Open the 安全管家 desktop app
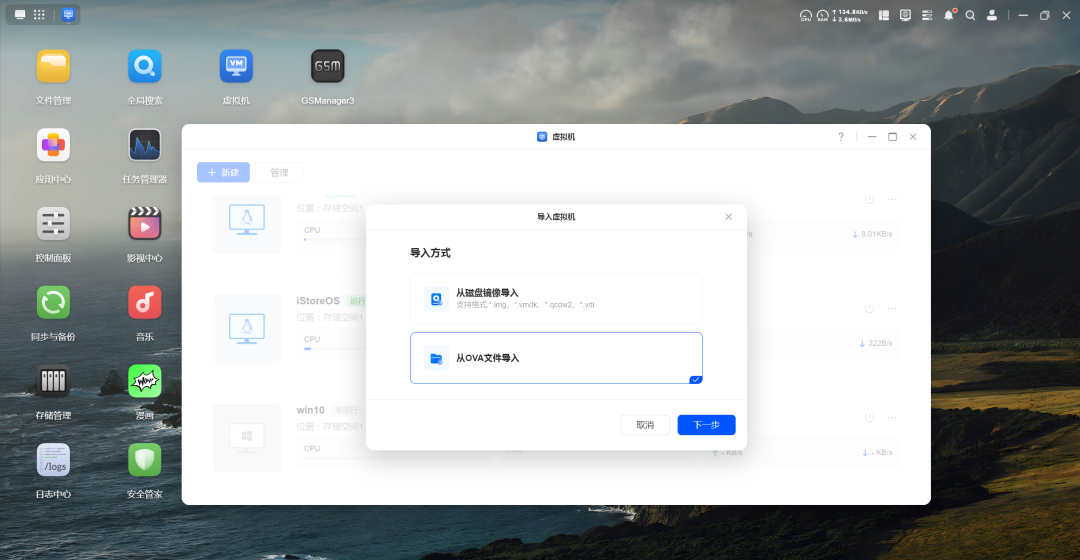The height and width of the screenshot is (560, 1080). click(145, 460)
